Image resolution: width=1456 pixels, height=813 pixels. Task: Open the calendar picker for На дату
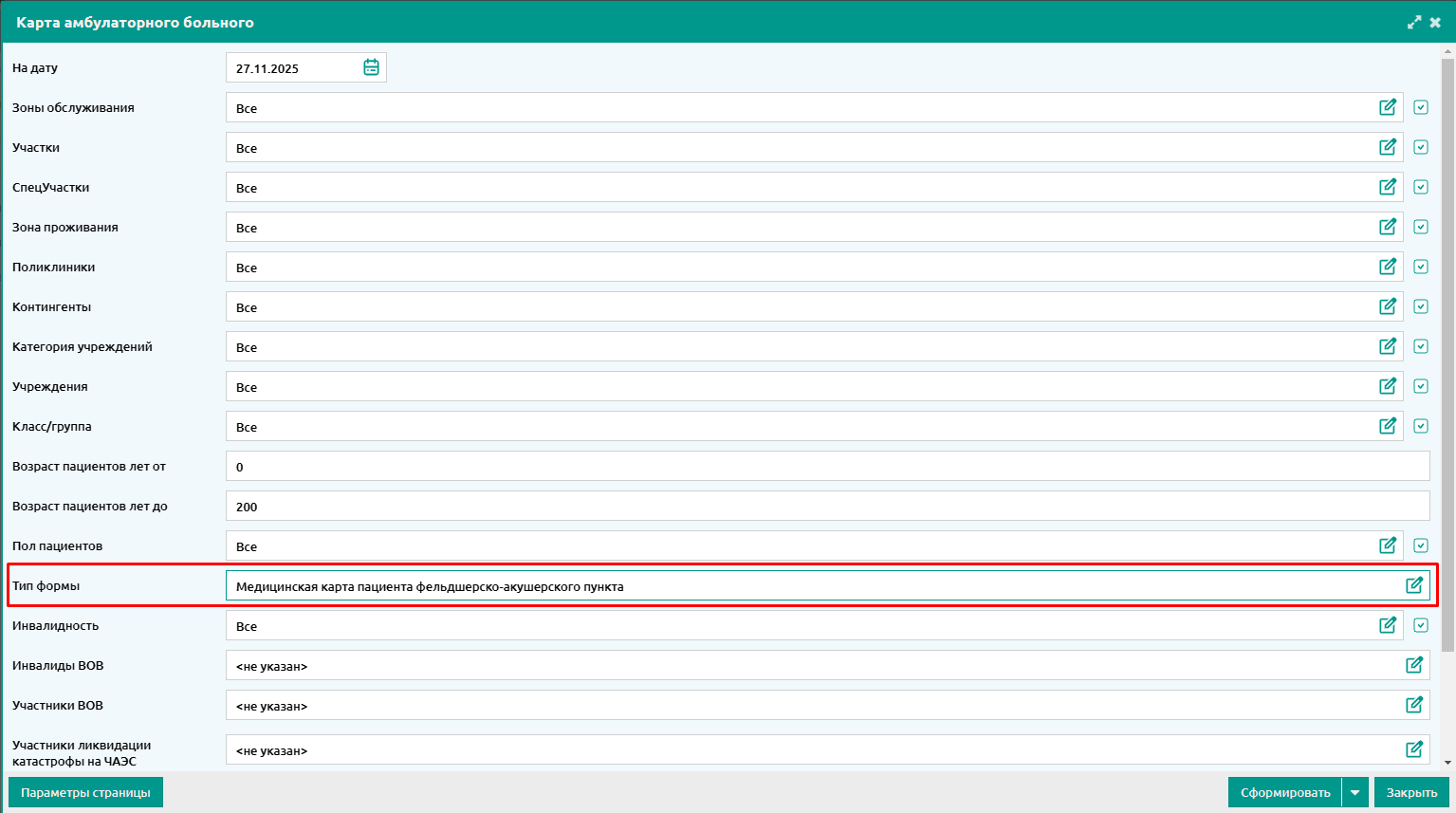(371, 67)
